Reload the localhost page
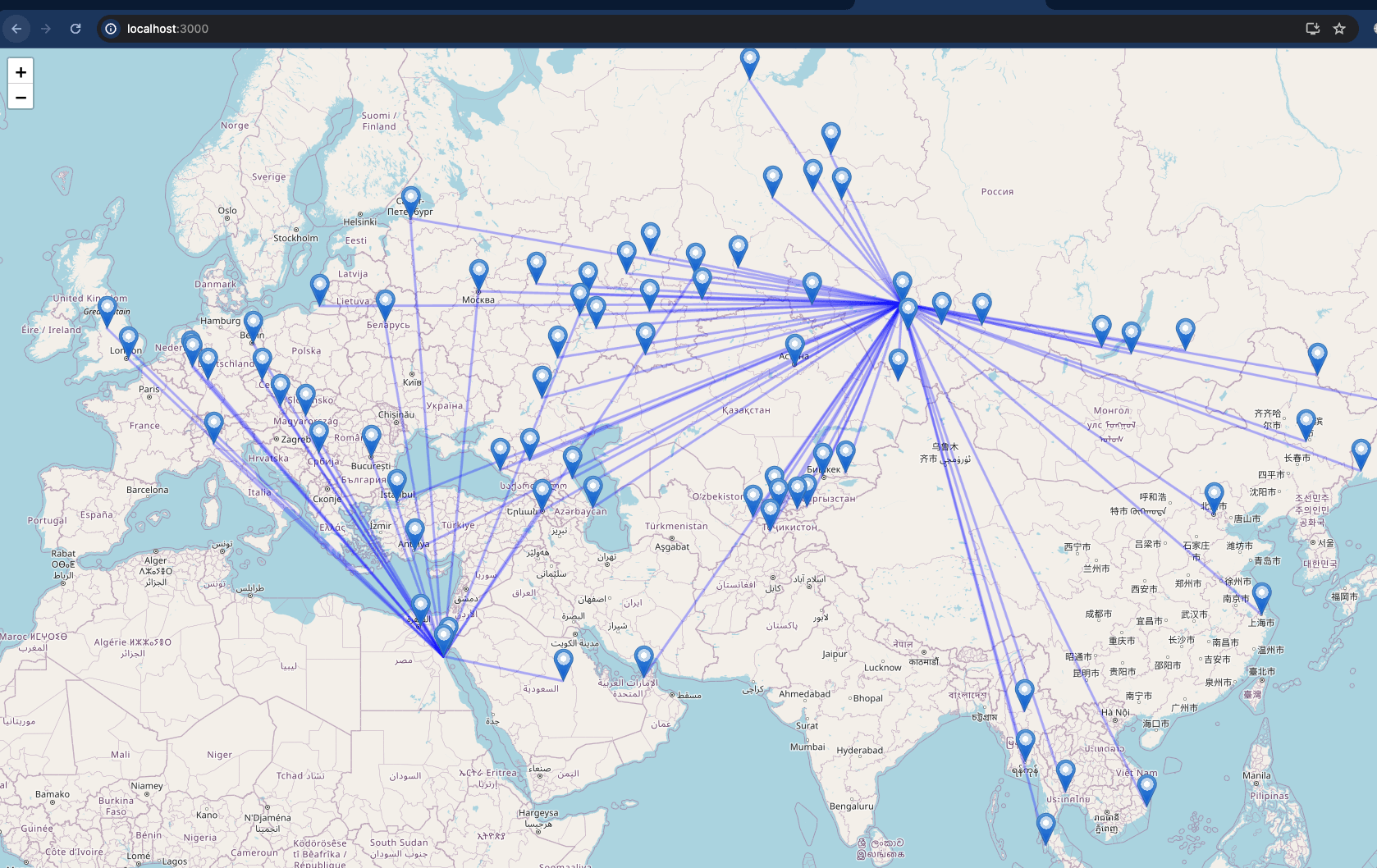 tap(75, 29)
